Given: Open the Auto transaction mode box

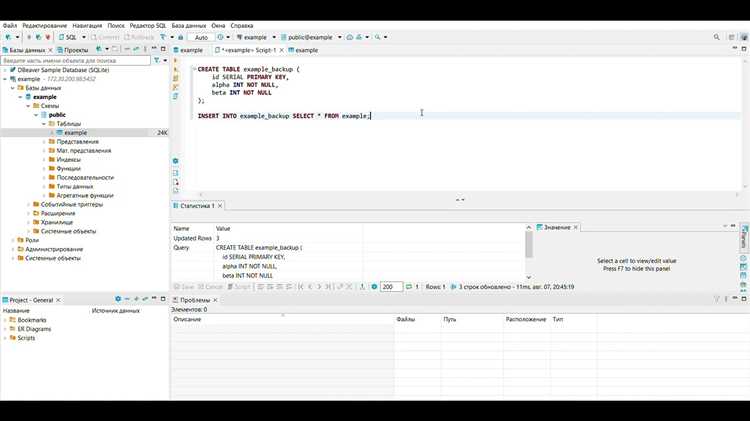Looking at the screenshot, I should pyautogui.click(x=201, y=37).
